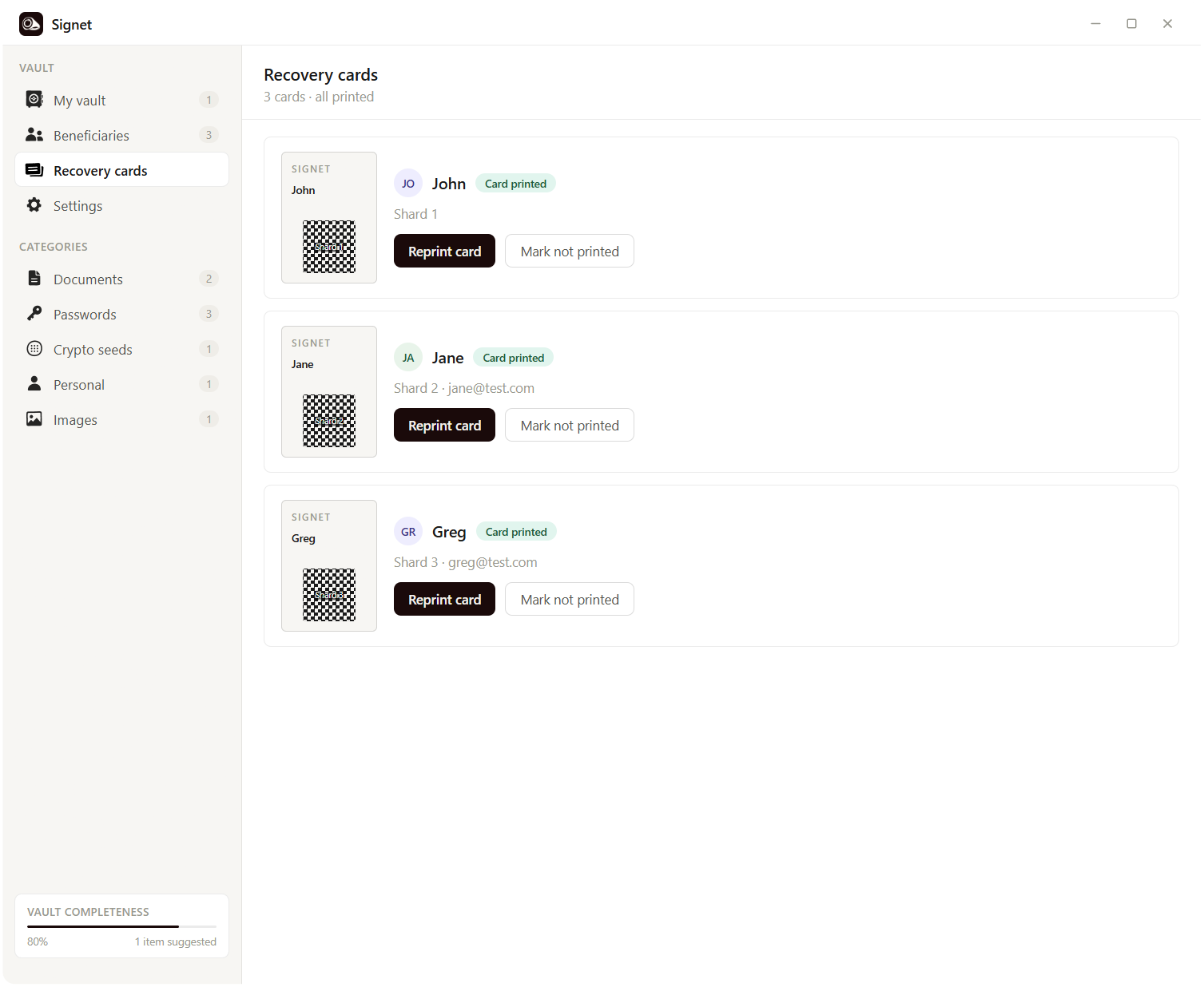Image resolution: width=1204 pixels, height=987 pixels.
Task: Show the Documents category
Action: tap(122, 279)
